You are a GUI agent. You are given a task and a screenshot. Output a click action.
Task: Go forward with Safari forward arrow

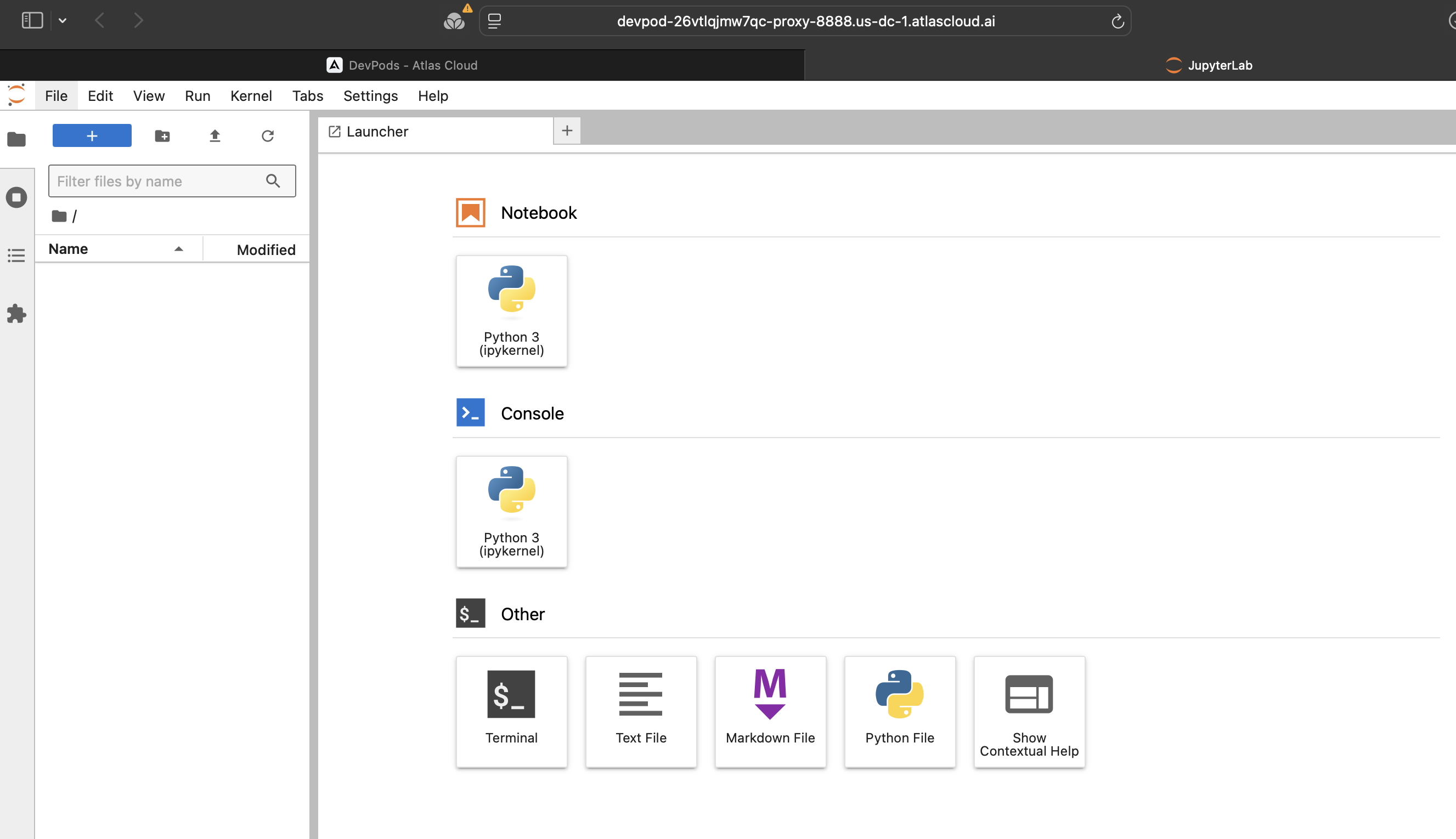[138, 21]
